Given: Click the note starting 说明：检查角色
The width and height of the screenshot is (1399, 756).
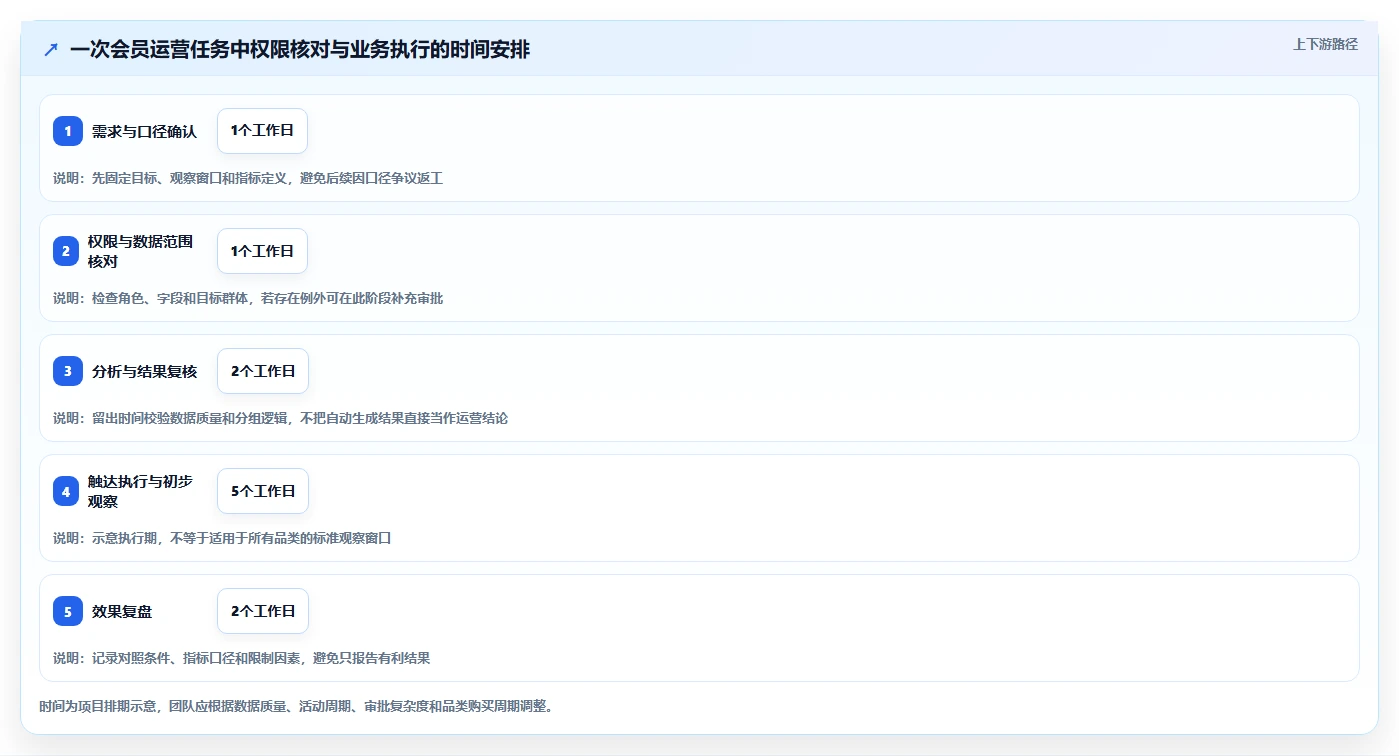Looking at the screenshot, I should [248, 298].
